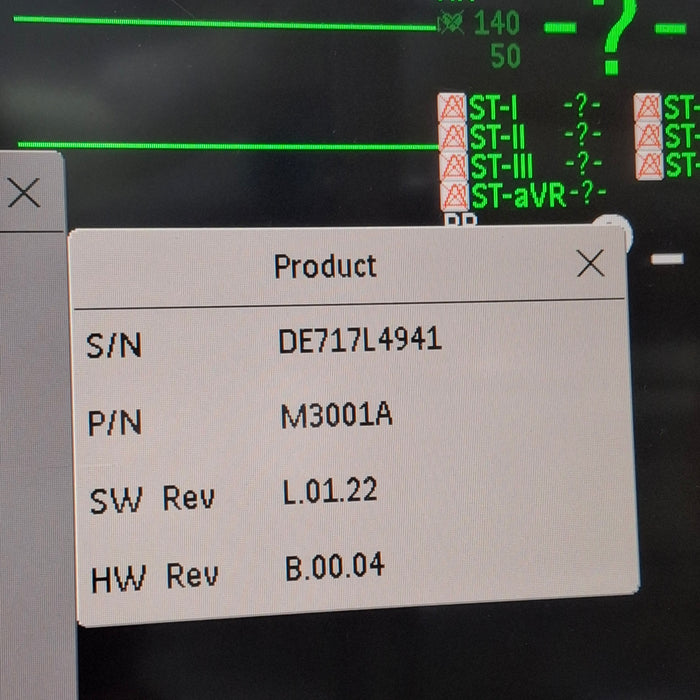Click the crossed bell icon beside 140
Screen dimensions: 700x700
click(451, 22)
